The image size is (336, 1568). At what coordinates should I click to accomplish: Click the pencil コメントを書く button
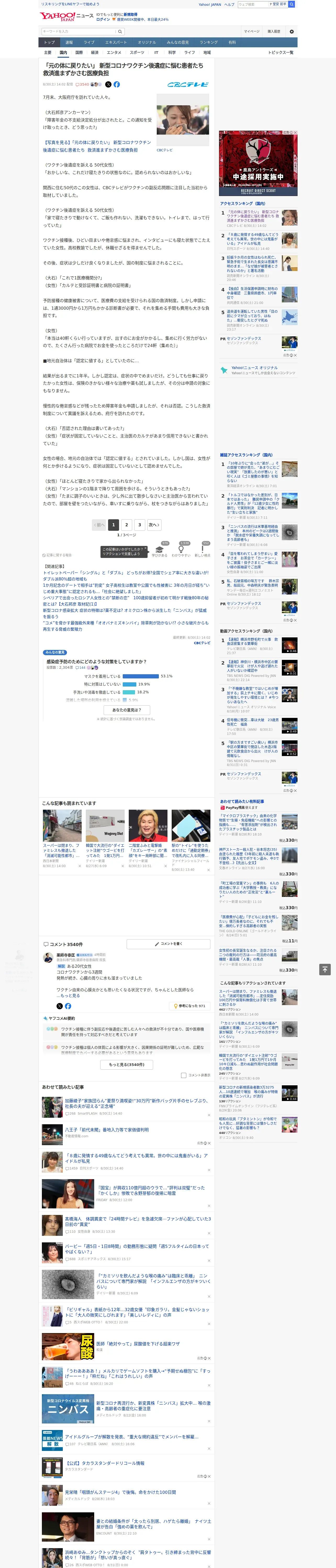[x=168, y=944]
